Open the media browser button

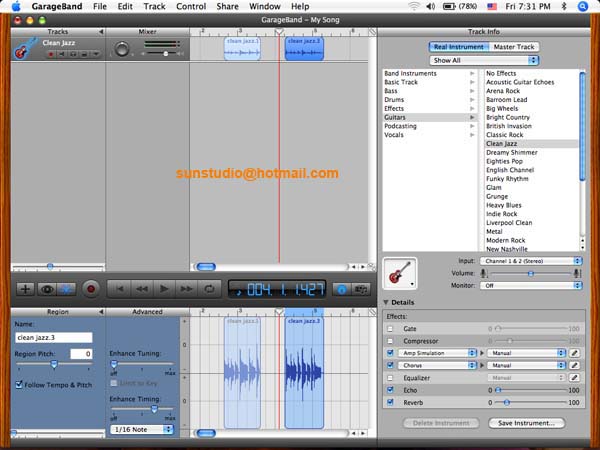click(x=361, y=289)
